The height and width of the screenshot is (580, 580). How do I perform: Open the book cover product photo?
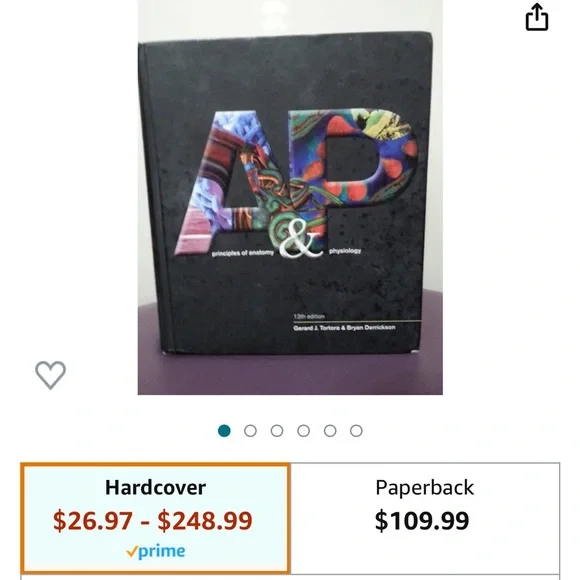coord(290,197)
